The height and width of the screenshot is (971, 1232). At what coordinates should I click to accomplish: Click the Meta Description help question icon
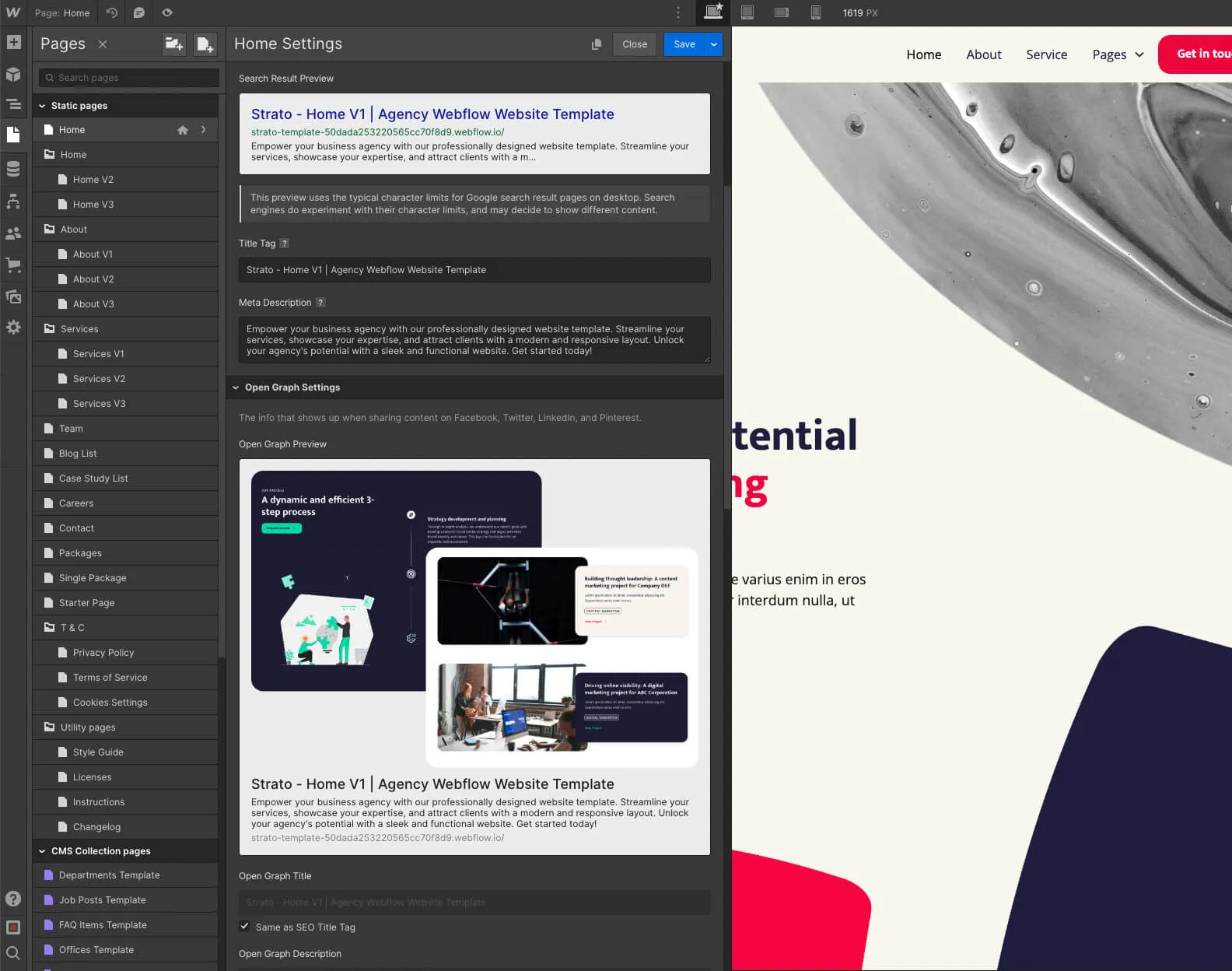click(320, 302)
